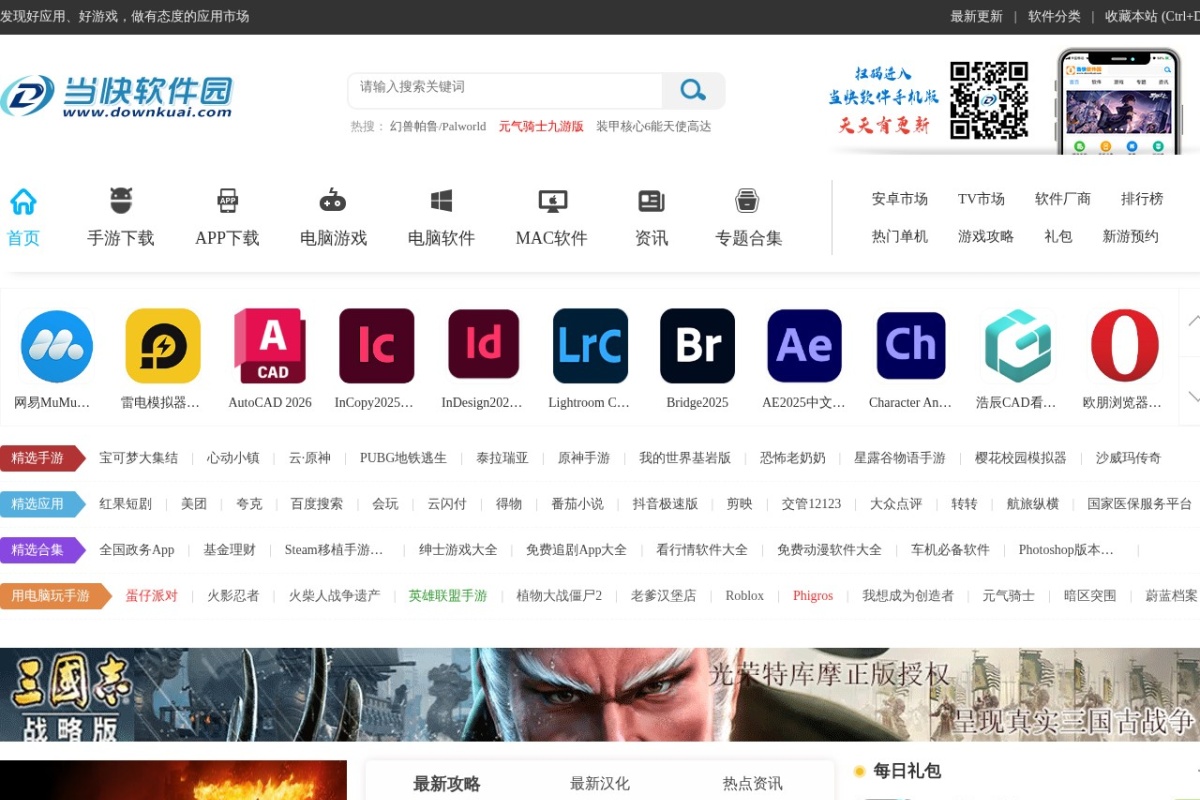Click the magnifier search button
The height and width of the screenshot is (800, 1200).
pos(693,91)
